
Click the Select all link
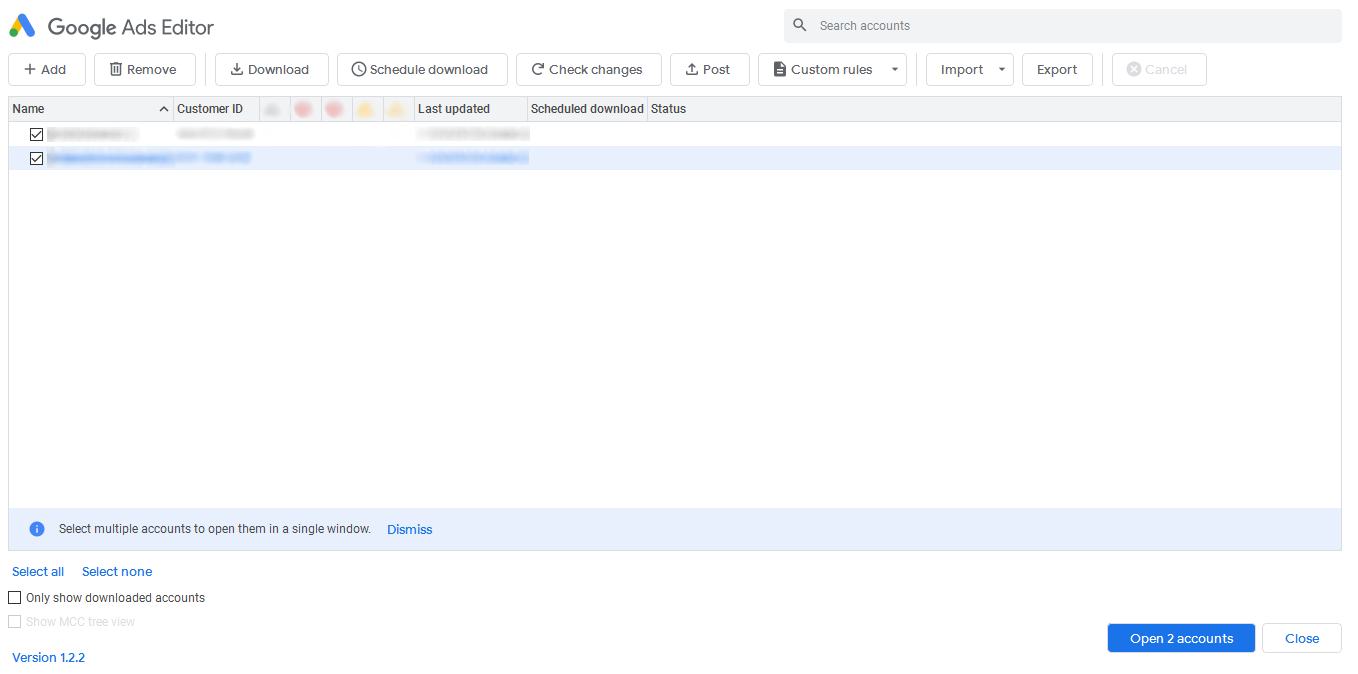(38, 571)
